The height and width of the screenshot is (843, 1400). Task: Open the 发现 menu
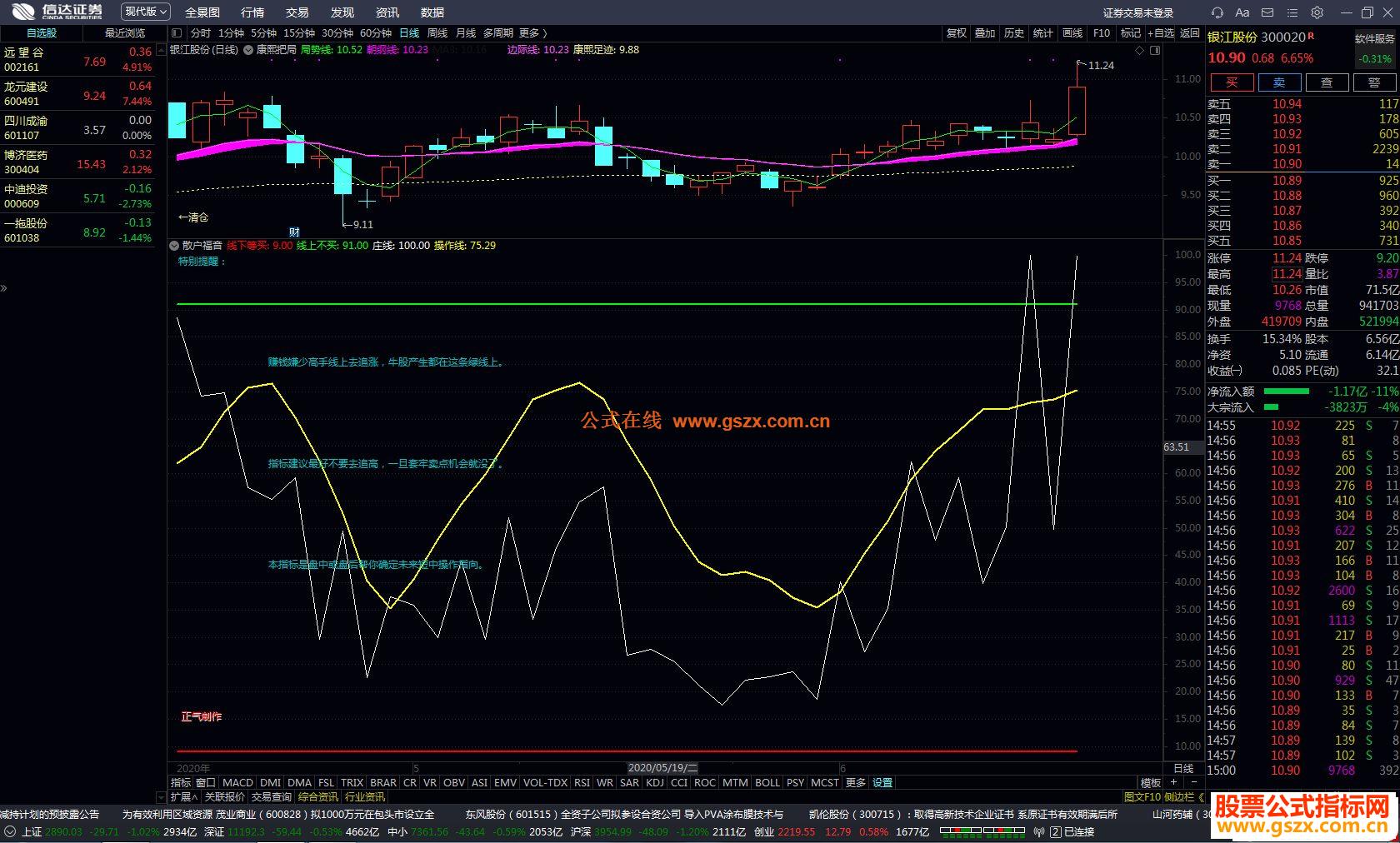pos(342,12)
